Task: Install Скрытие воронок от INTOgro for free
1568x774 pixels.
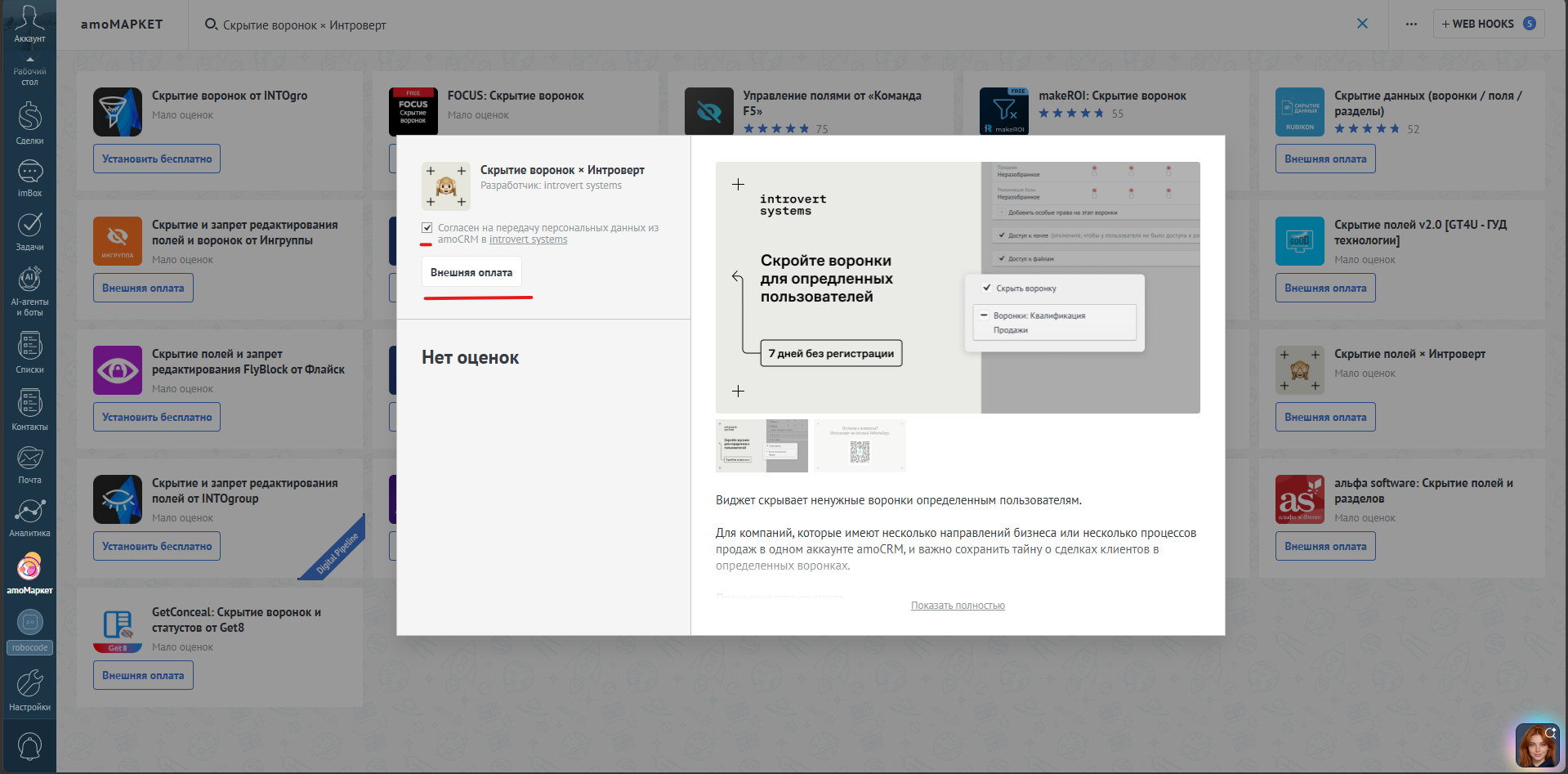Action: click(157, 159)
